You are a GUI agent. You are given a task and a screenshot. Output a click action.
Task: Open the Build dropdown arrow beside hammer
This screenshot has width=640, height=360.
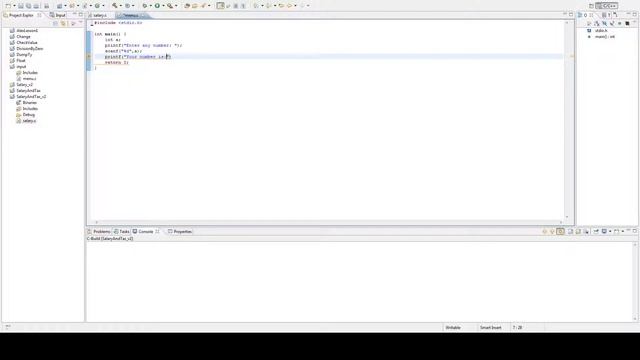click(x=121, y=6)
